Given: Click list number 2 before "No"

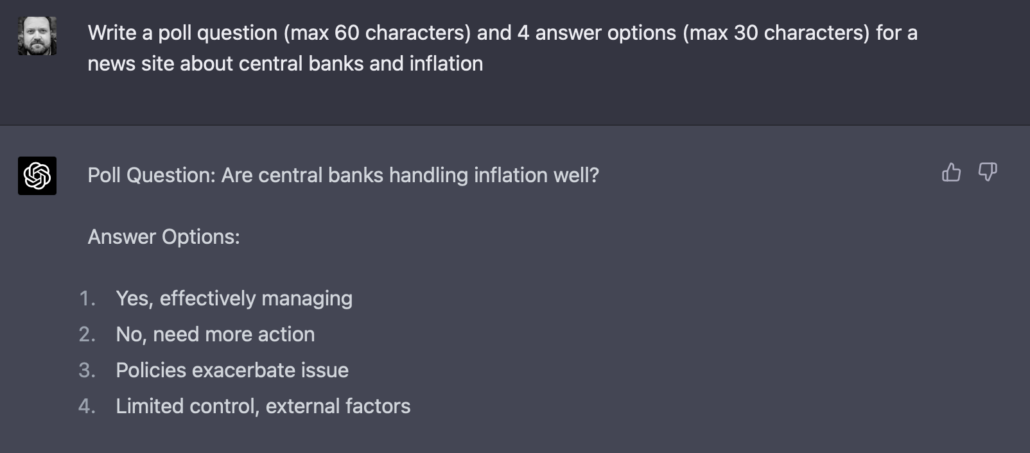Looking at the screenshot, I should (88, 334).
